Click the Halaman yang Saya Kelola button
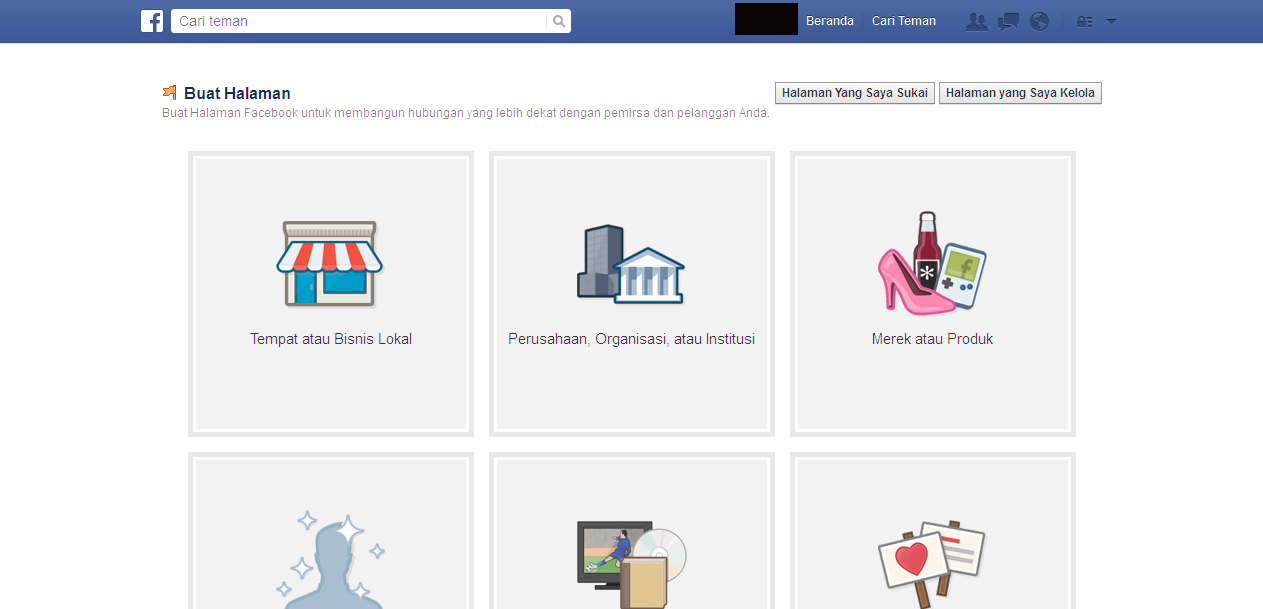Screen dimensions: 1263x609 point(1020,93)
